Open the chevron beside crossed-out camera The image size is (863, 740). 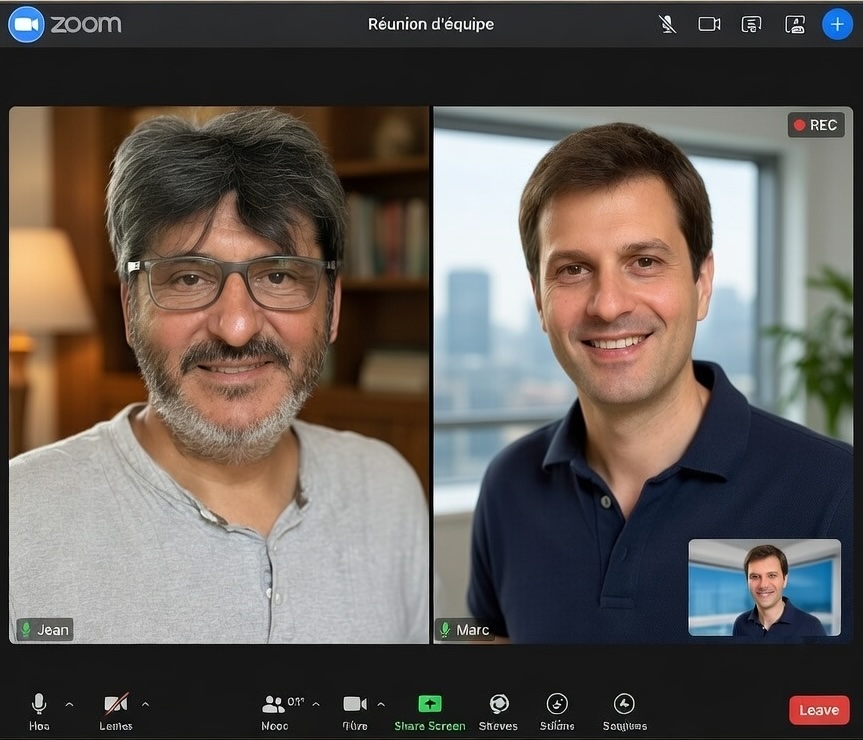point(145,704)
